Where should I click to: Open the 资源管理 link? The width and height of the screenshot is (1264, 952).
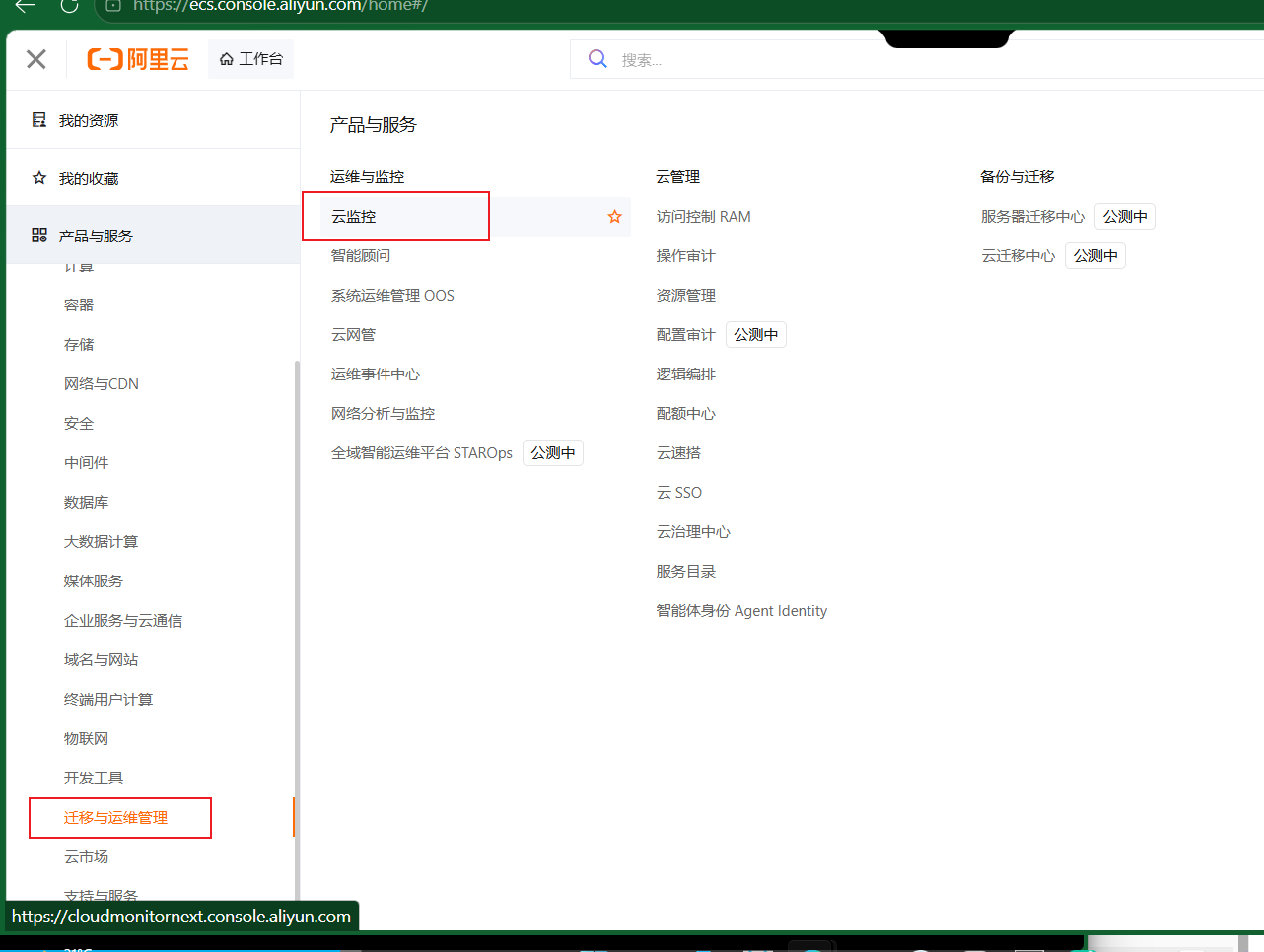[686, 295]
